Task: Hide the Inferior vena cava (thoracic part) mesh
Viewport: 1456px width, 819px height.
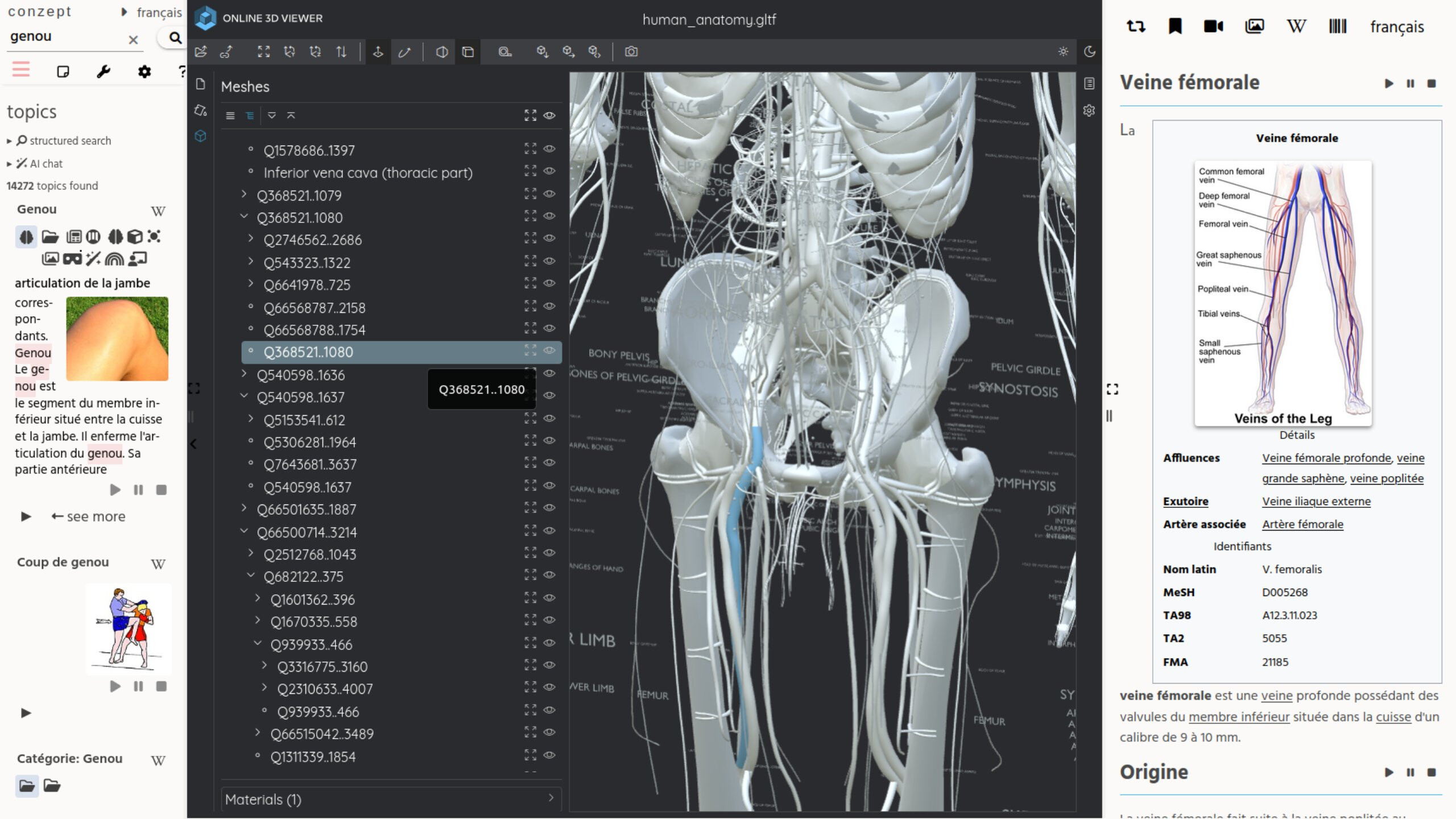Action: click(549, 171)
